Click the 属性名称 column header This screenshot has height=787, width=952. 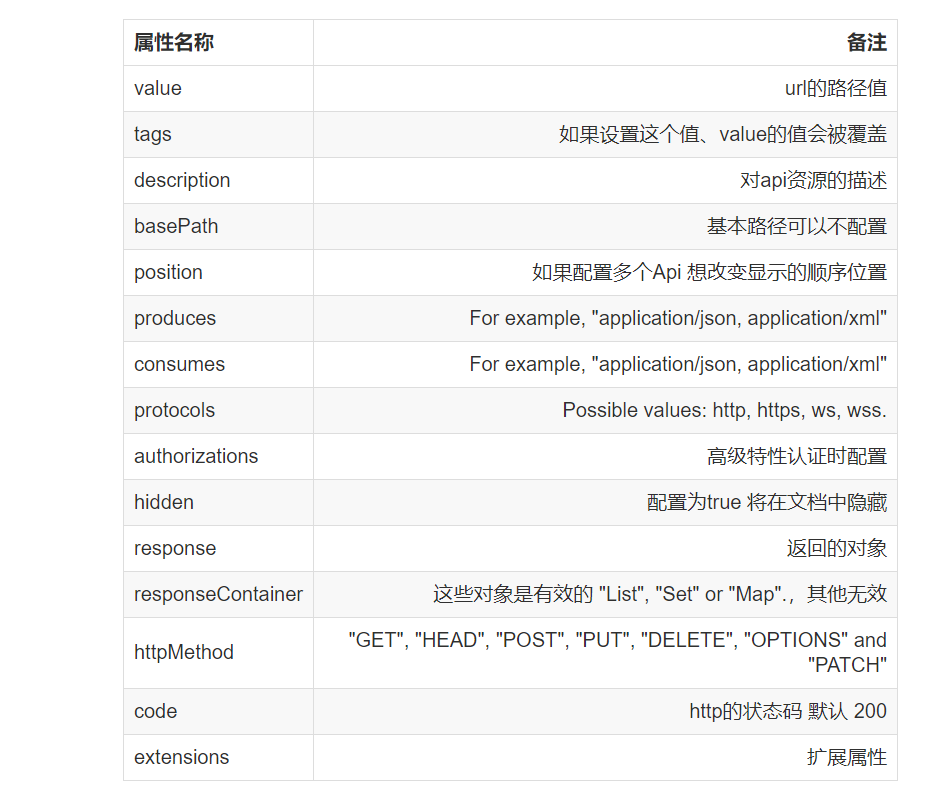point(174,43)
